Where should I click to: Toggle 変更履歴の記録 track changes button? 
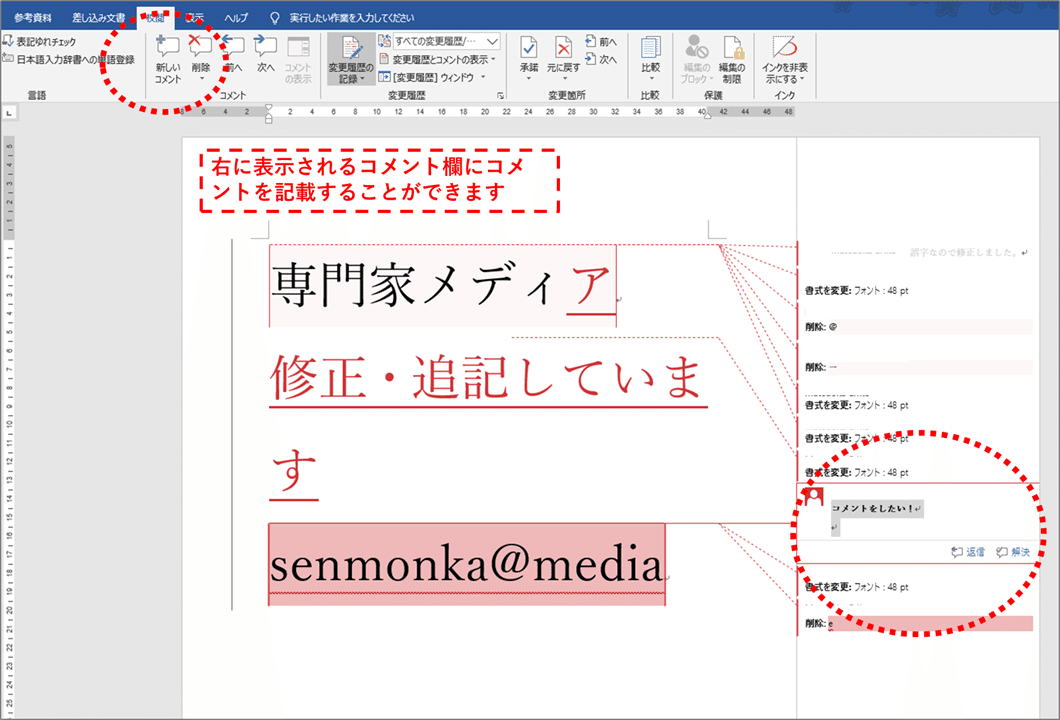point(351,59)
